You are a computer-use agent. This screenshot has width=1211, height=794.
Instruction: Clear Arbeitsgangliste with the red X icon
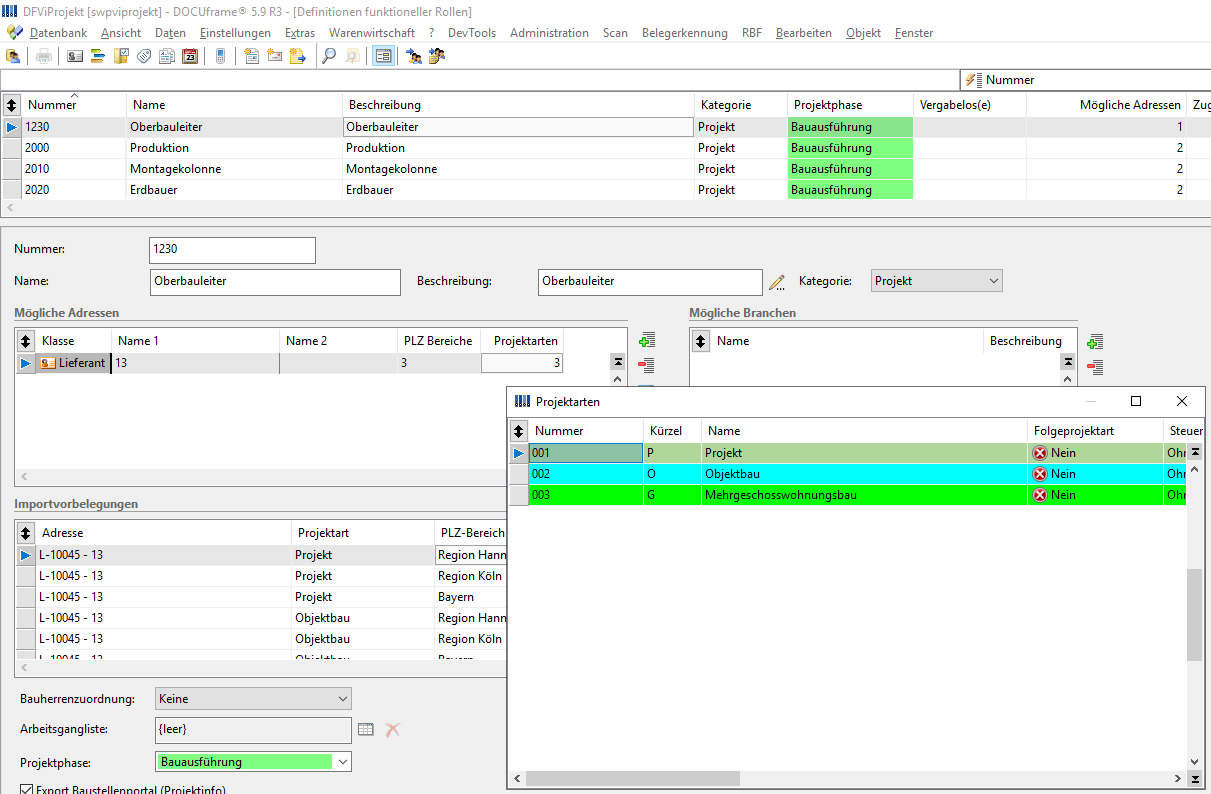point(393,730)
